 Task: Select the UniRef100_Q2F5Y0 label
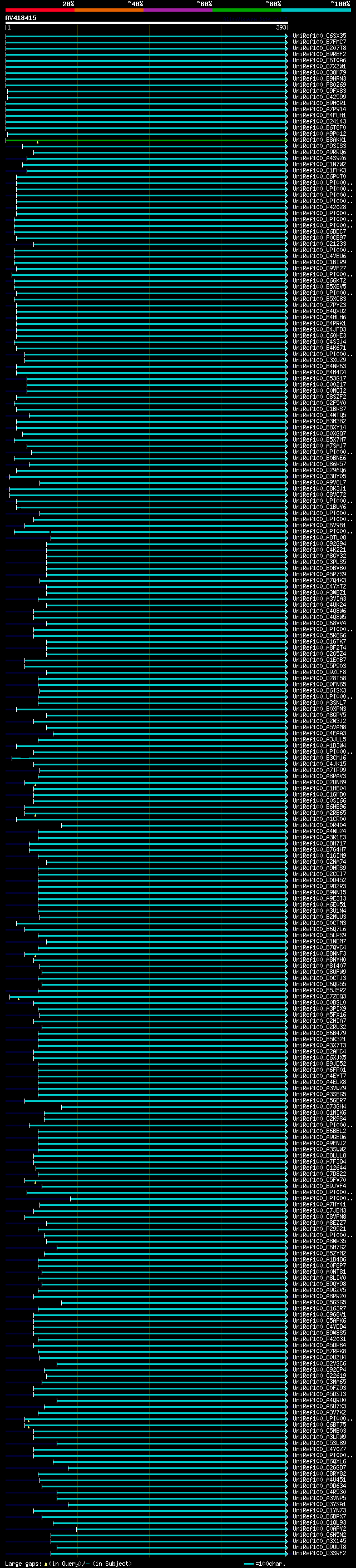click(319, 402)
